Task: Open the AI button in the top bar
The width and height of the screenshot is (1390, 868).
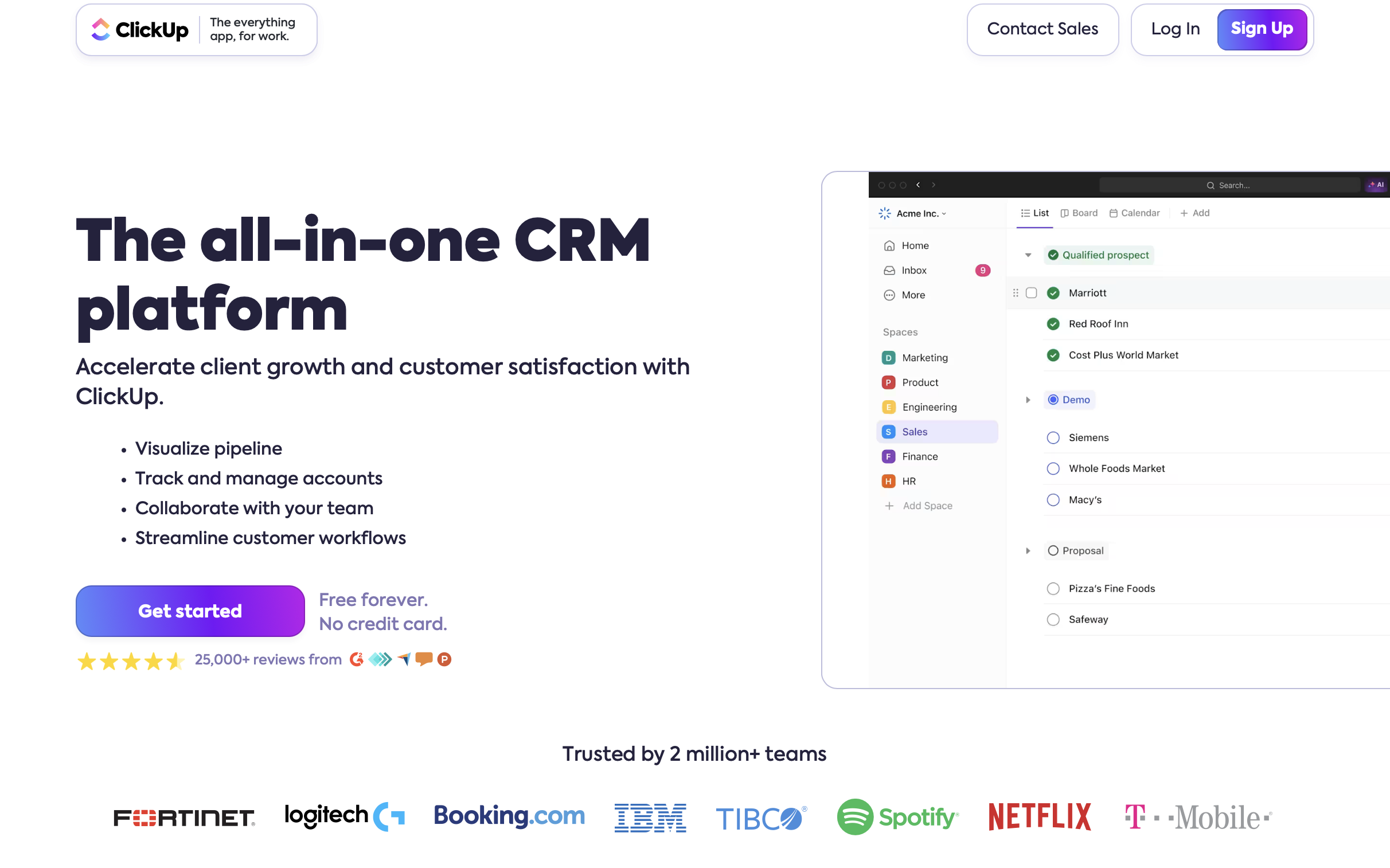Action: pyautogui.click(x=1376, y=185)
